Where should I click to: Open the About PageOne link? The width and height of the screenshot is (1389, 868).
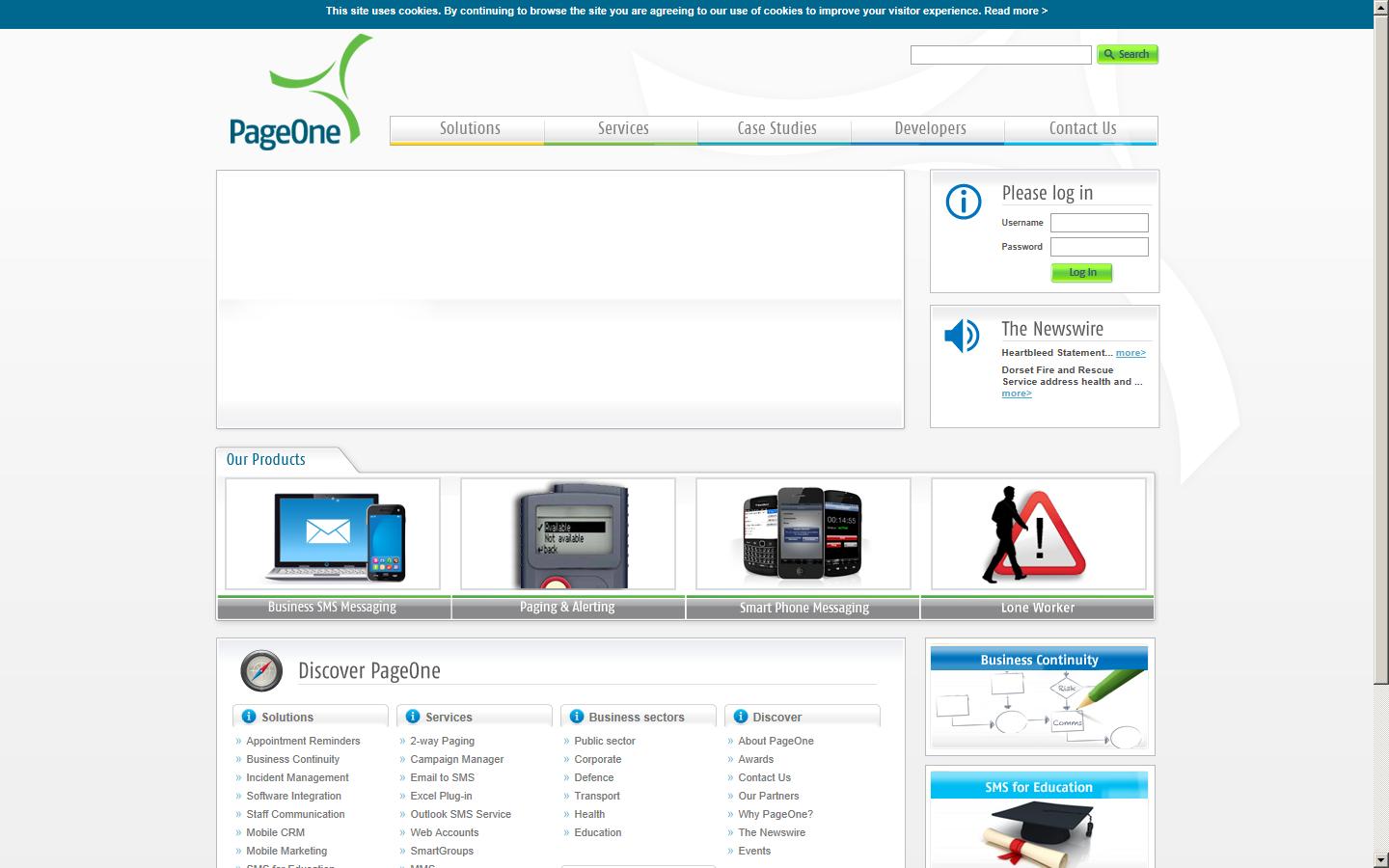coord(776,741)
